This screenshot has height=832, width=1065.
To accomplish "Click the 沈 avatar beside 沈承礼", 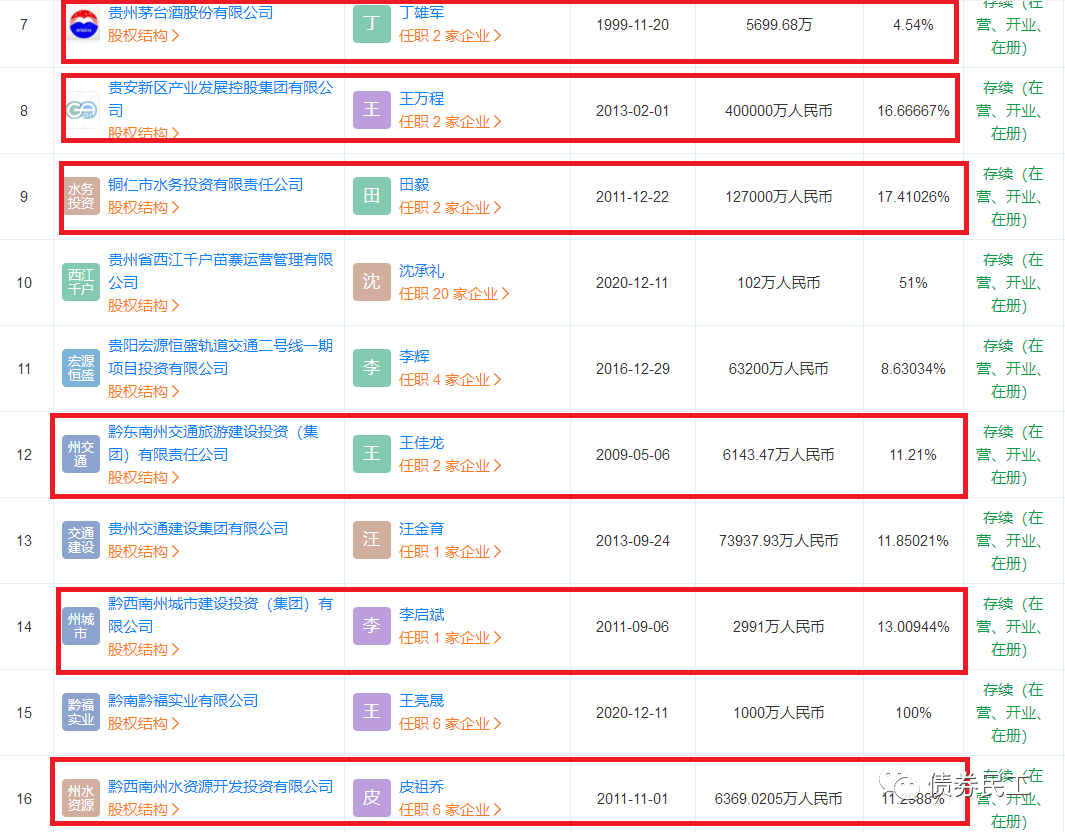I will [x=371, y=282].
